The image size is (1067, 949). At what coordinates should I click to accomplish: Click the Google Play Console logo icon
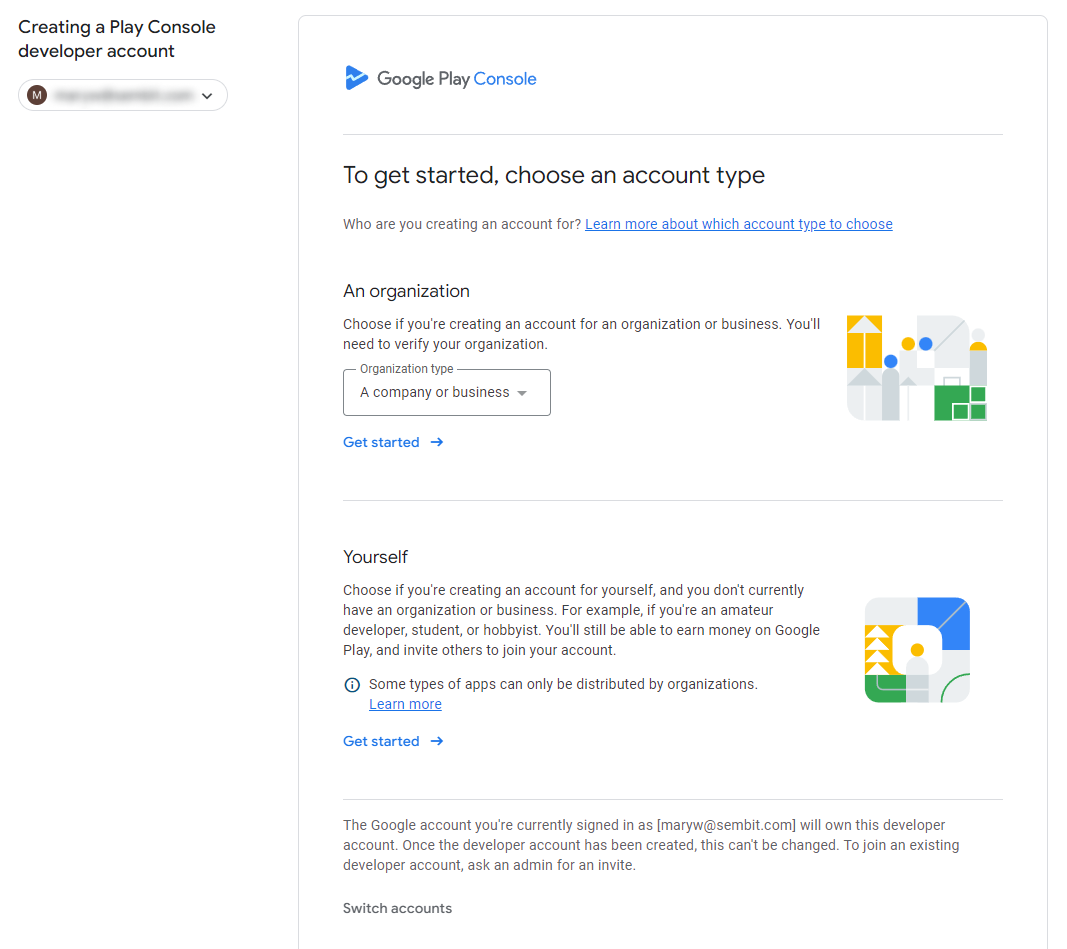(356, 78)
